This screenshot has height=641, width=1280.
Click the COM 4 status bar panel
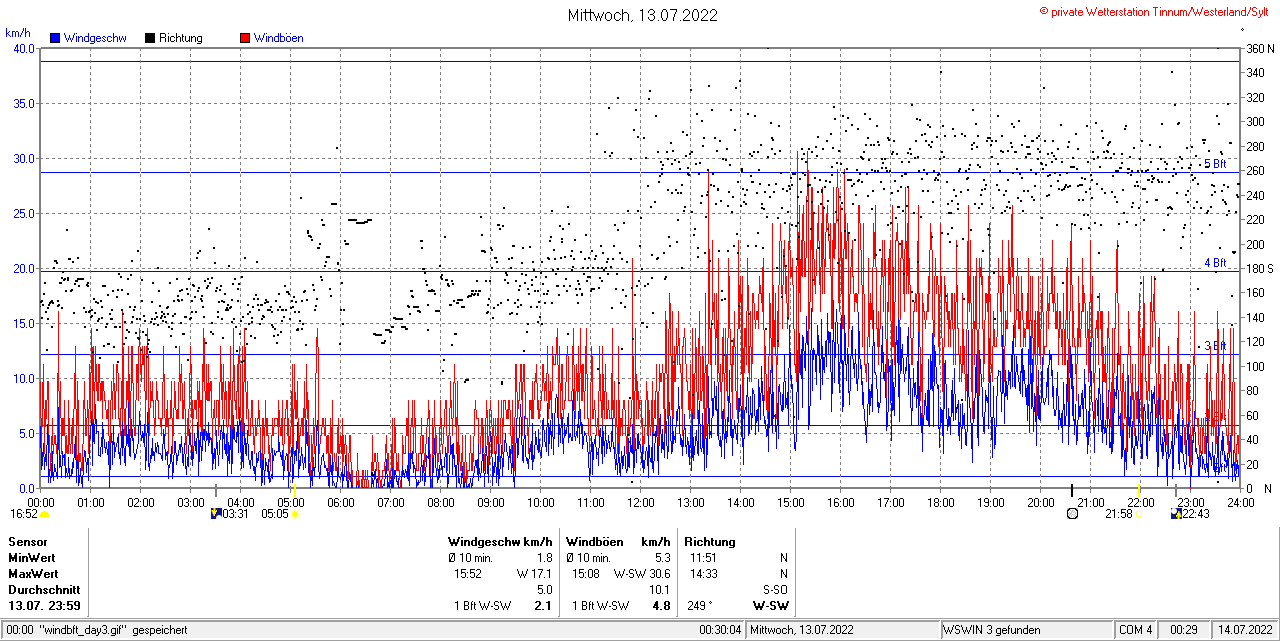(1136, 630)
